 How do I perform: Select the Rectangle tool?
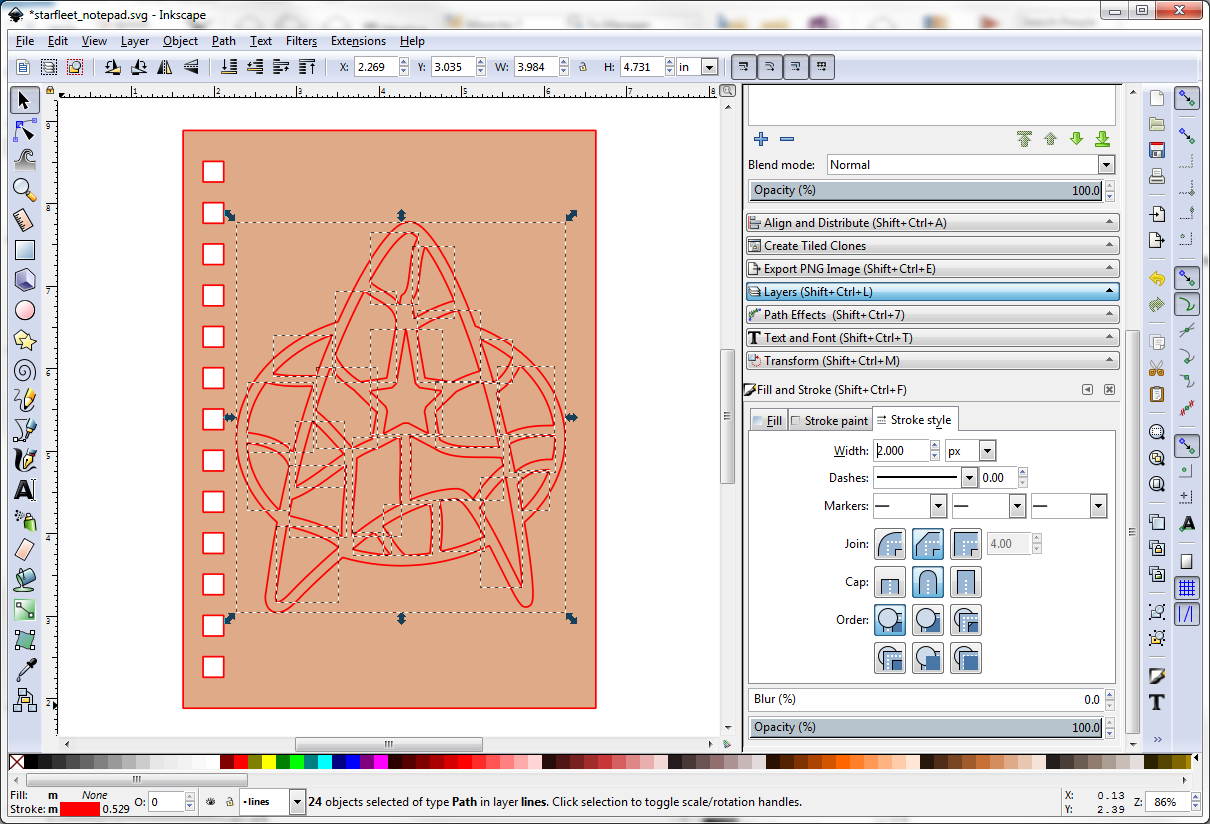point(25,250)
